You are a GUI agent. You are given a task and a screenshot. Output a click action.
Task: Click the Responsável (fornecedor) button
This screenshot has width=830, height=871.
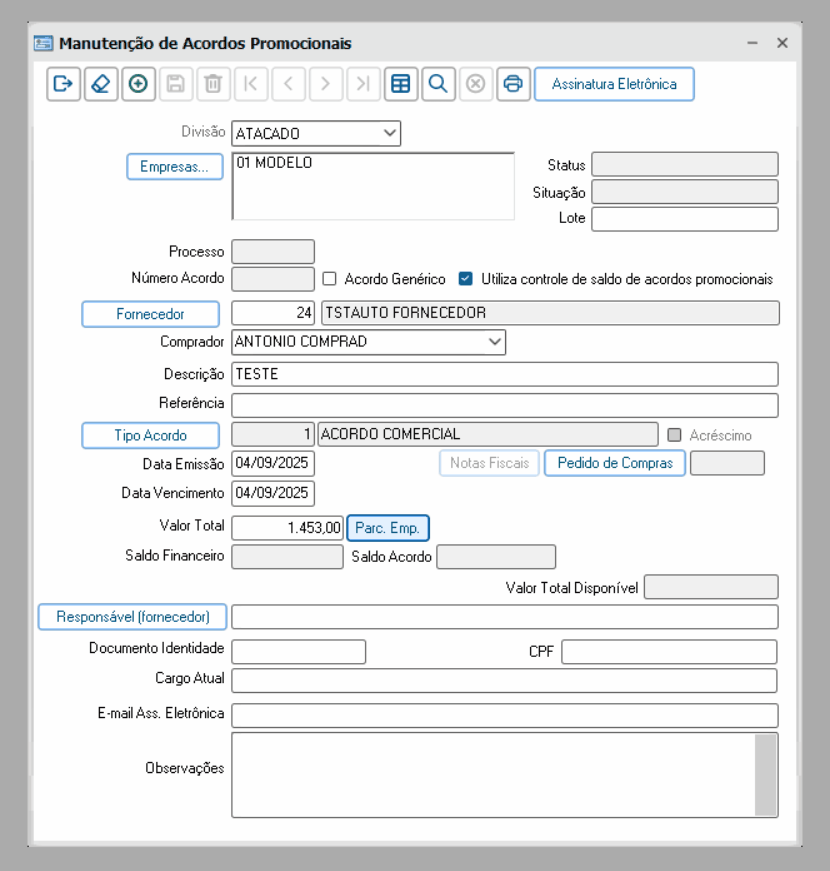coord(132,617)
